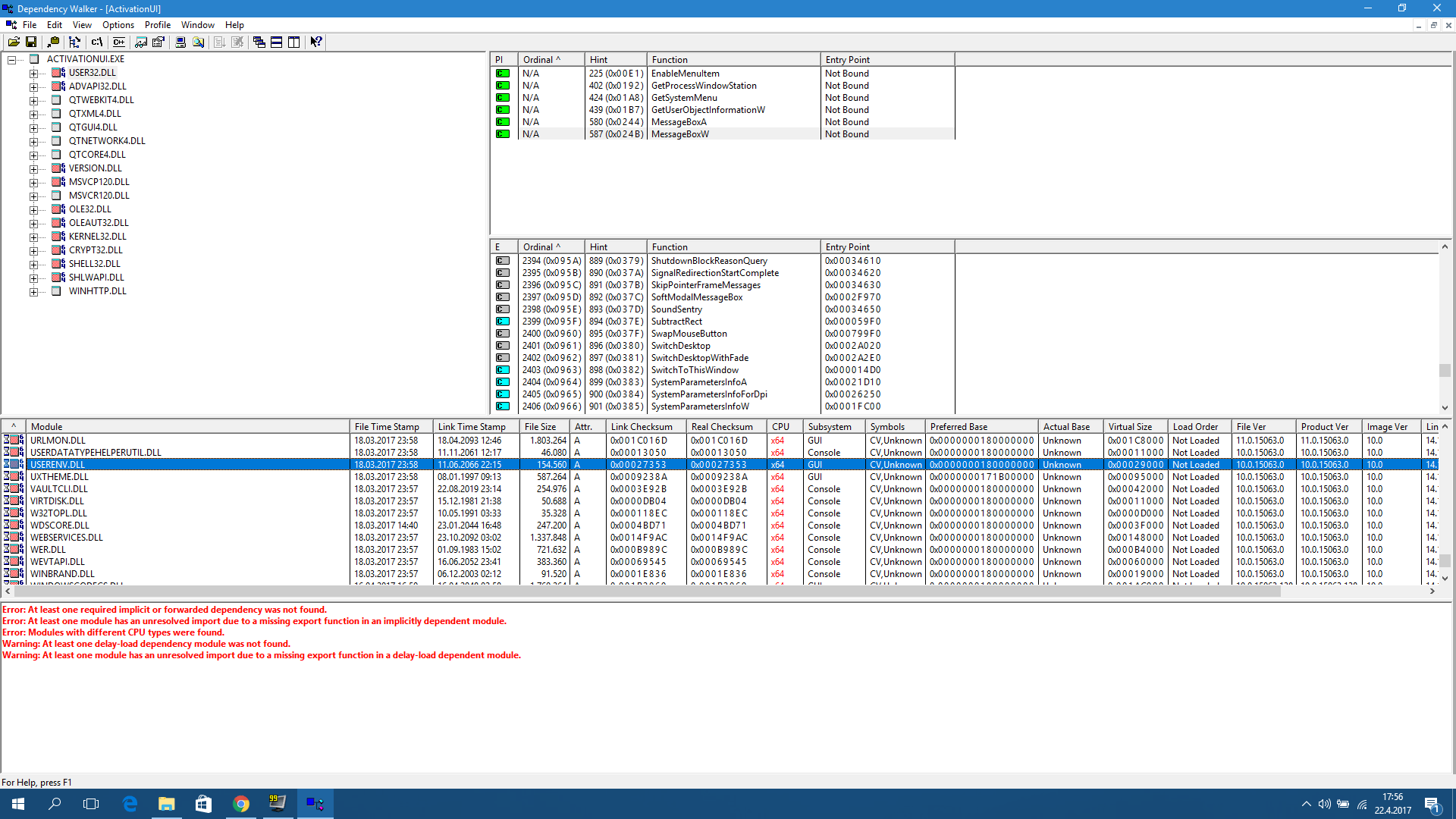Open the module Properties toolbar icon

158,42
